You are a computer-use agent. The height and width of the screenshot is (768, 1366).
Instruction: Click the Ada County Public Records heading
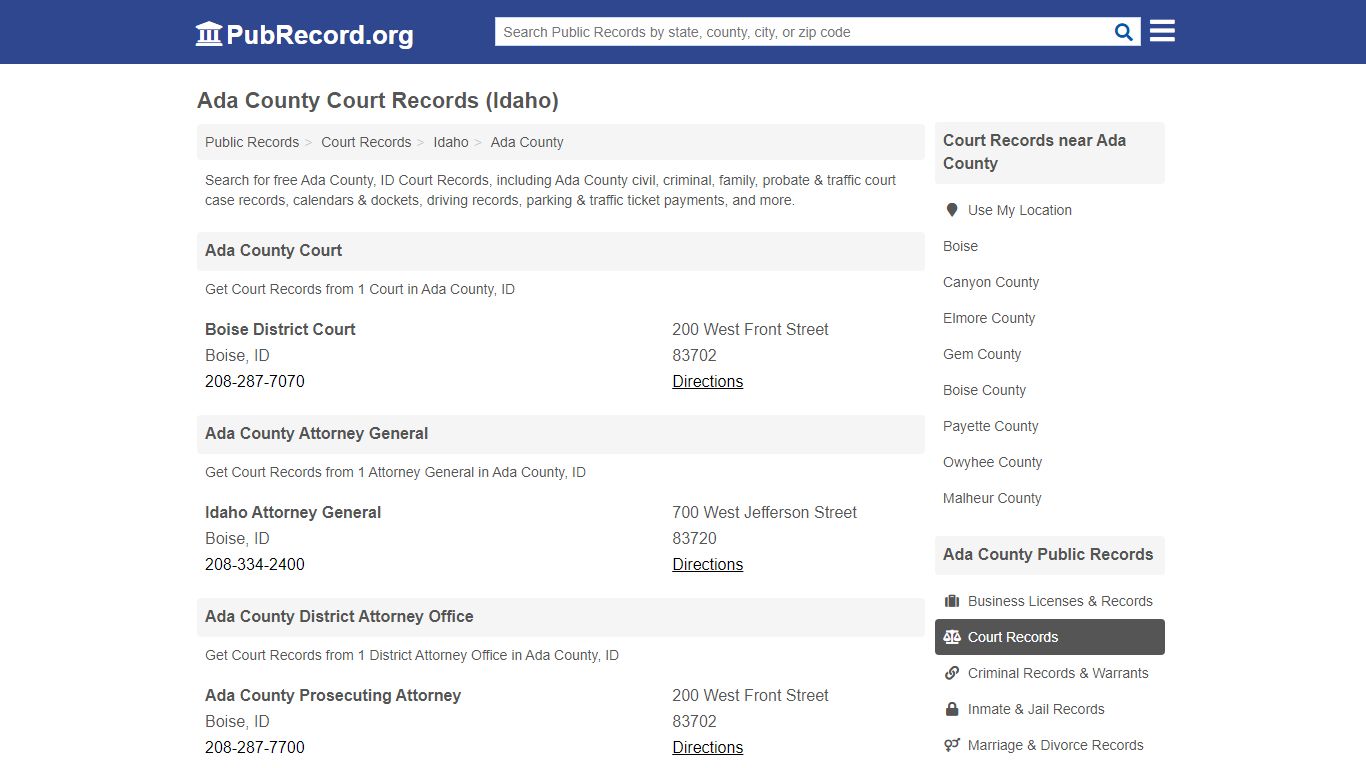coord(1050,555)
